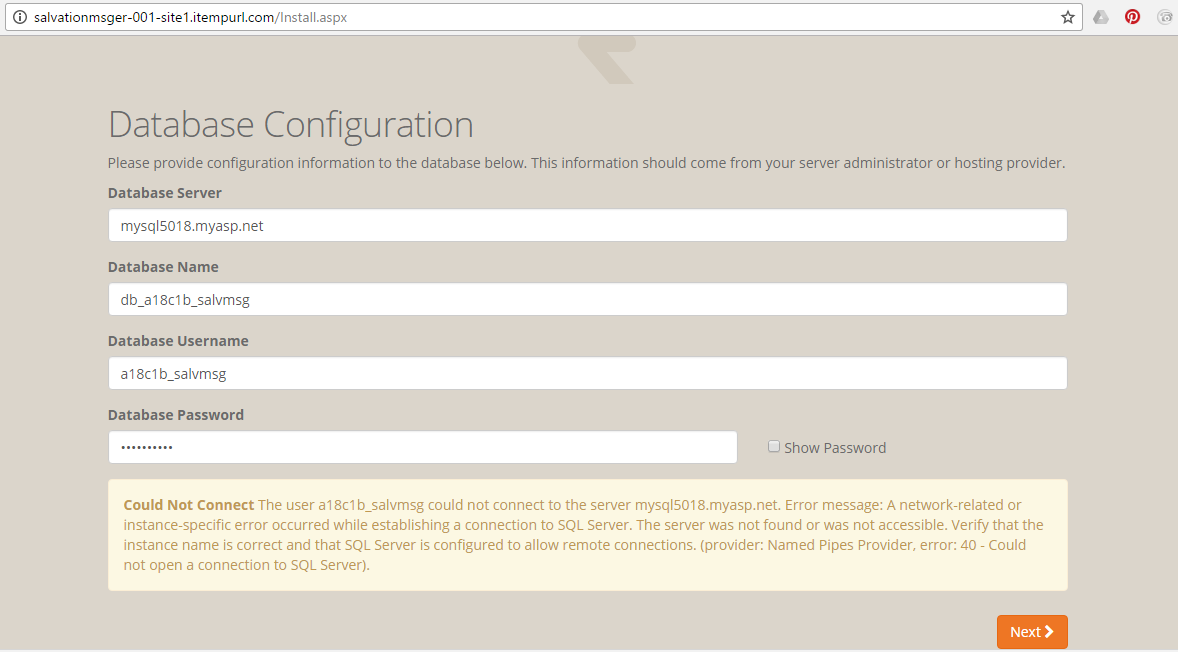Bookmark this page with the star icon
Image resolution: width=1178 pixels, height=652 pixels.
pyautogui.click(x=1068, y=17)
